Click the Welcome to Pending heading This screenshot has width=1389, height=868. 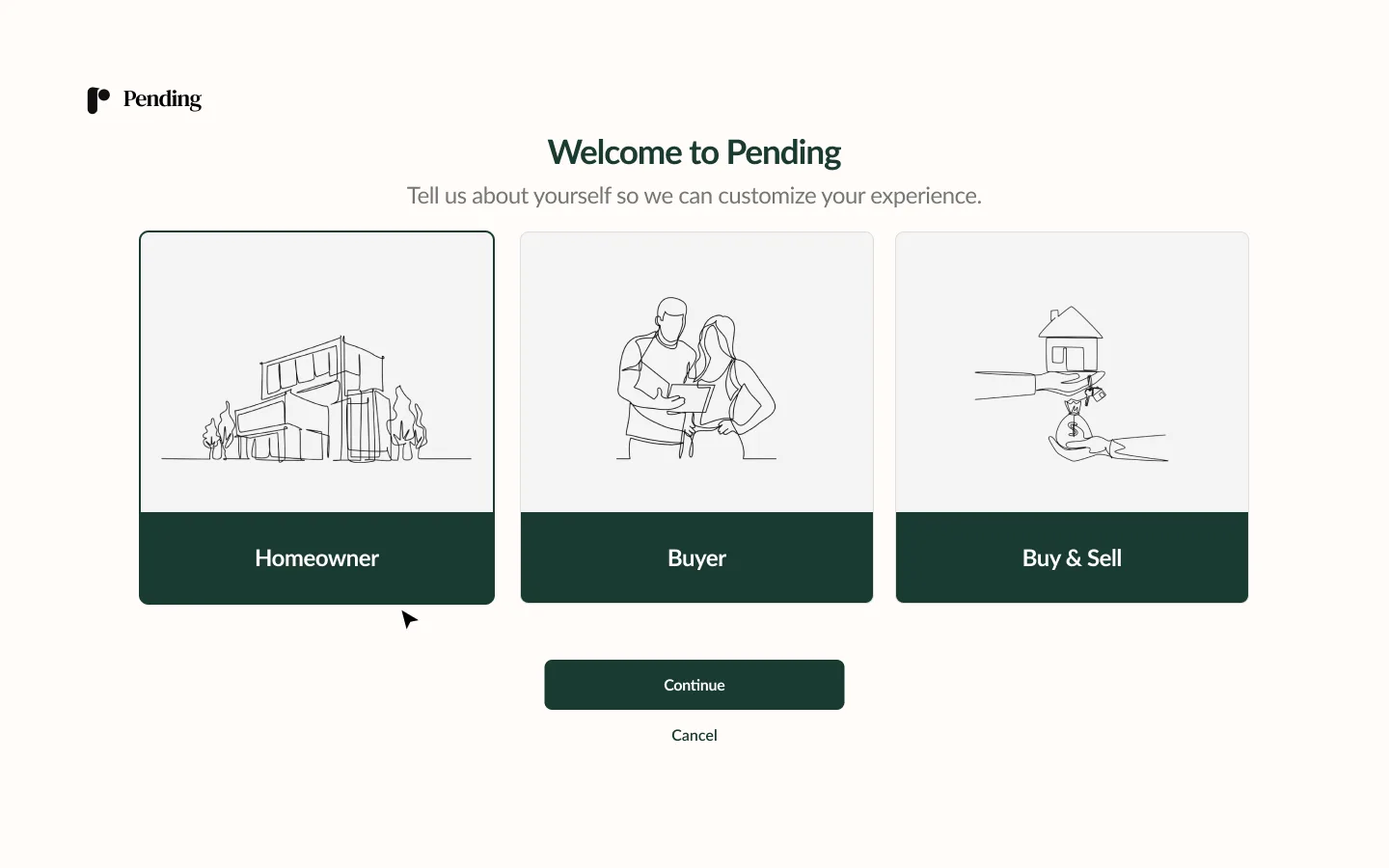[x=694, y=152]
